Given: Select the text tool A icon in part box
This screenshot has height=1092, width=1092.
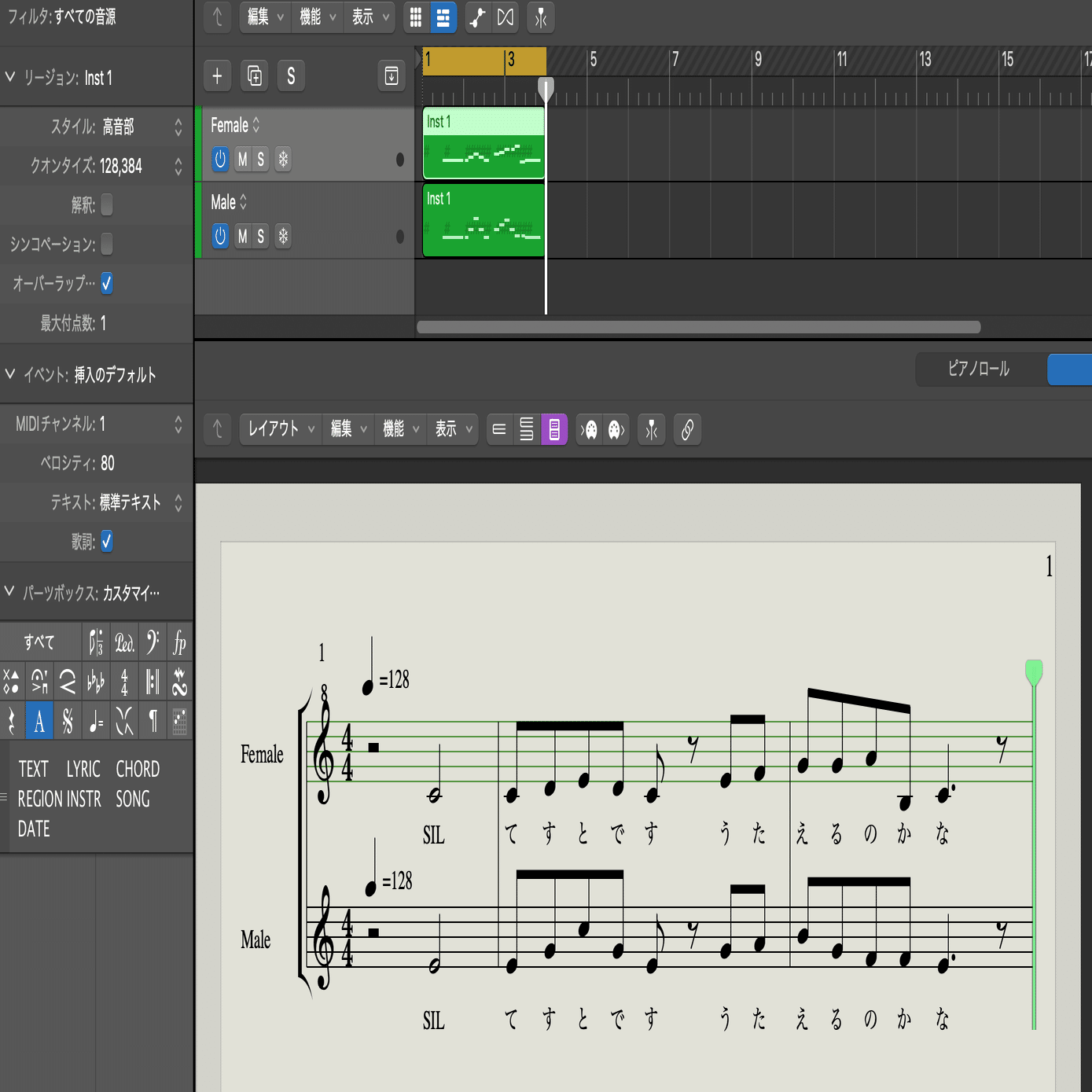Looking at the screenshot, I should click(39, 721).
